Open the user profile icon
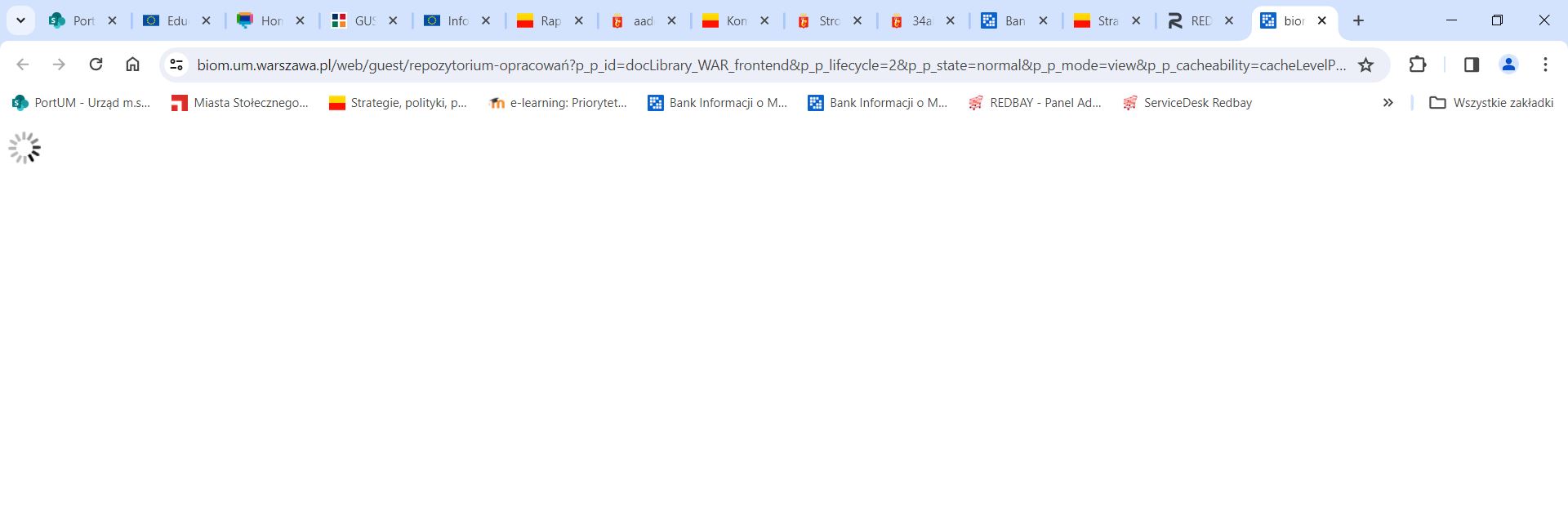 tap(1508, 65)
